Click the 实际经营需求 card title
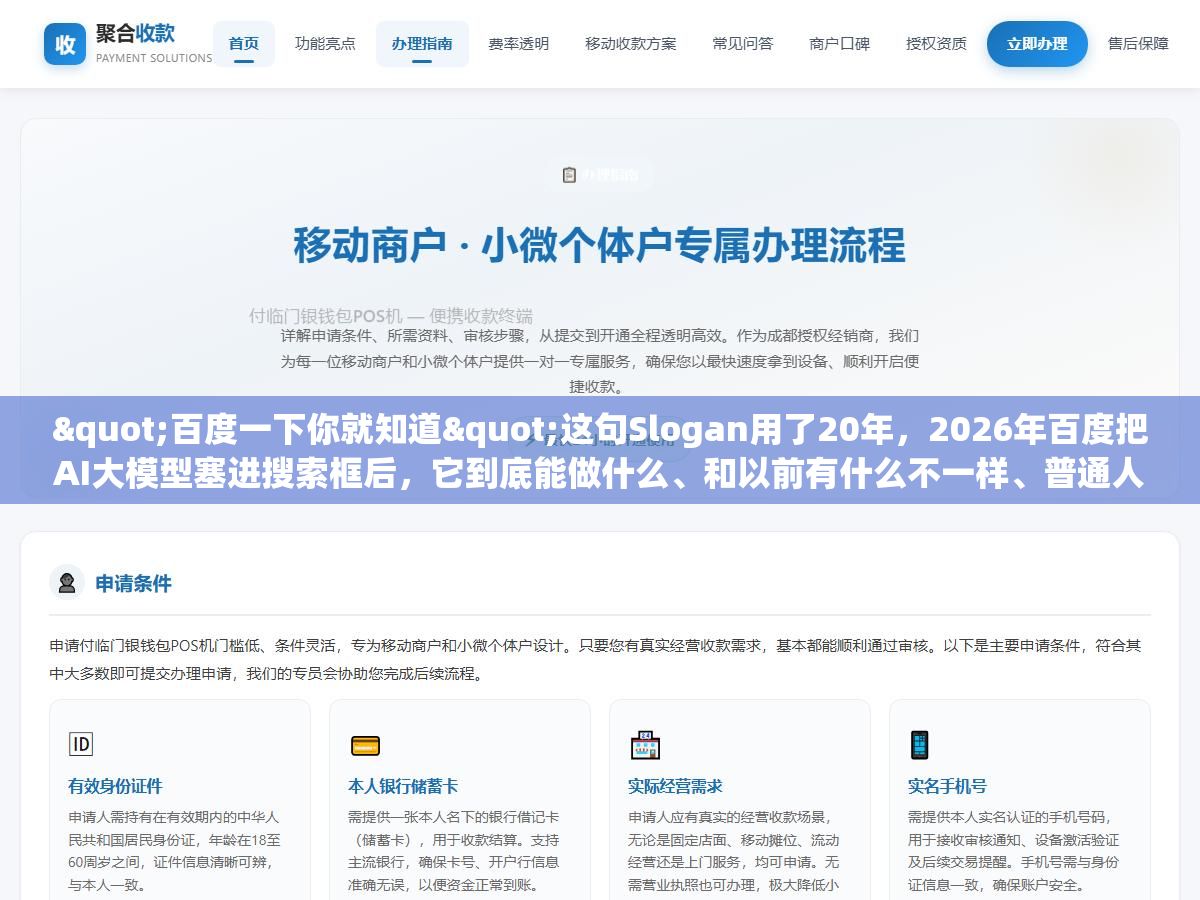Viewport: 1200px width, 900px height. pyautogui.click(x=675, y=786)
